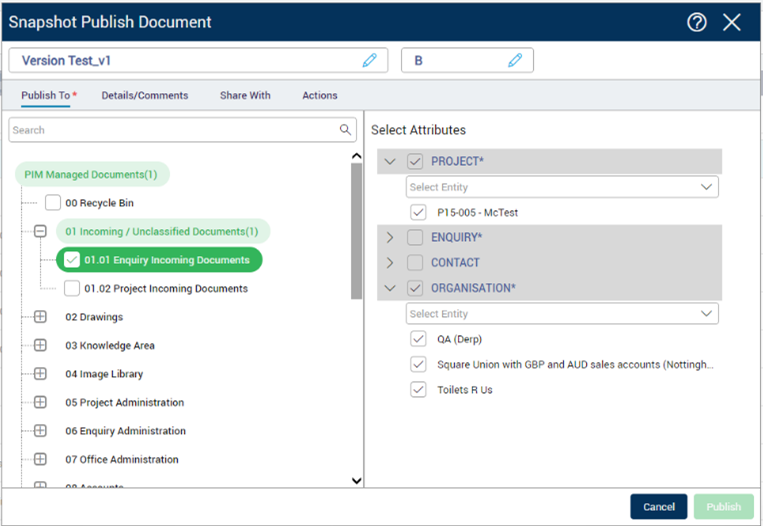Click pencil icon beside revision B

click(x=515, y=60)
